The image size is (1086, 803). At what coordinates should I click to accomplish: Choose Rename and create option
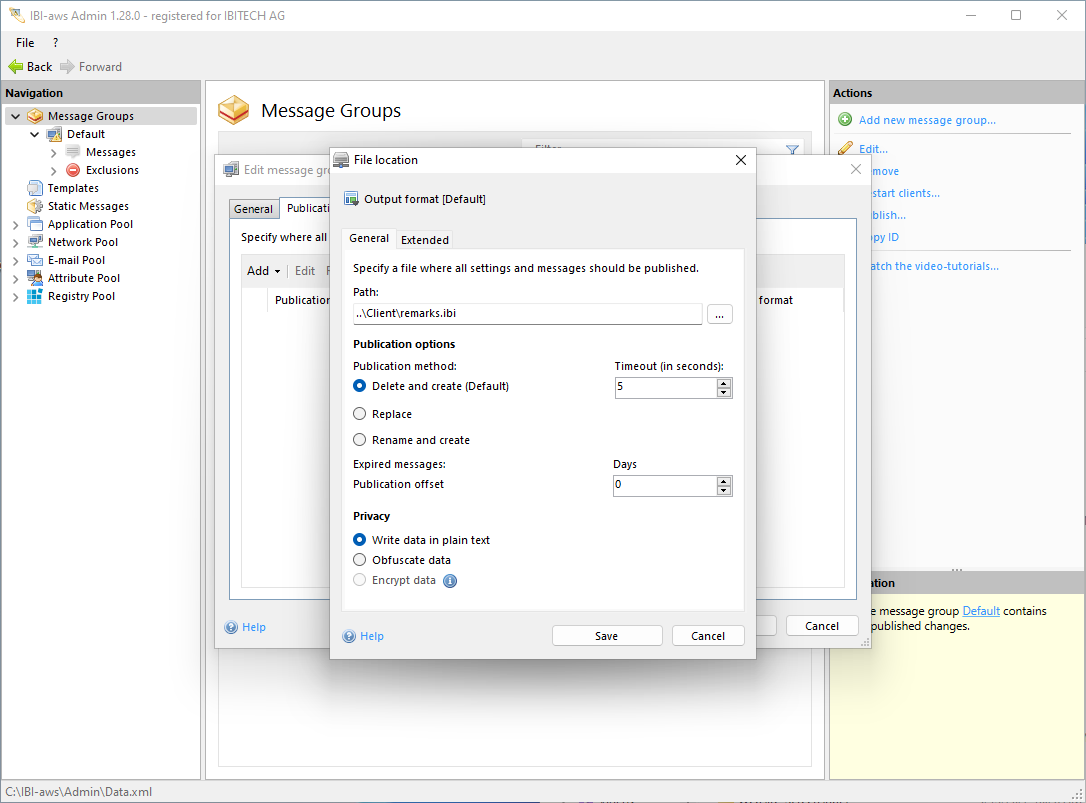[x=360, y=440]
